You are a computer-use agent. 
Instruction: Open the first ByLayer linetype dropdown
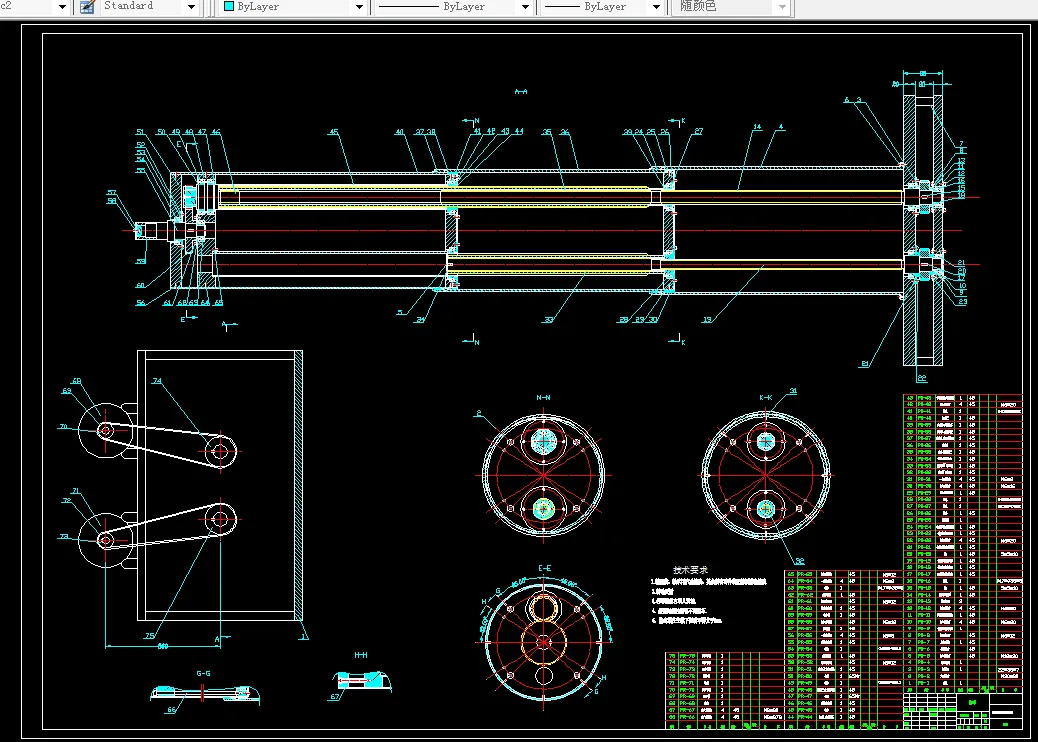(x=525, y=7)
